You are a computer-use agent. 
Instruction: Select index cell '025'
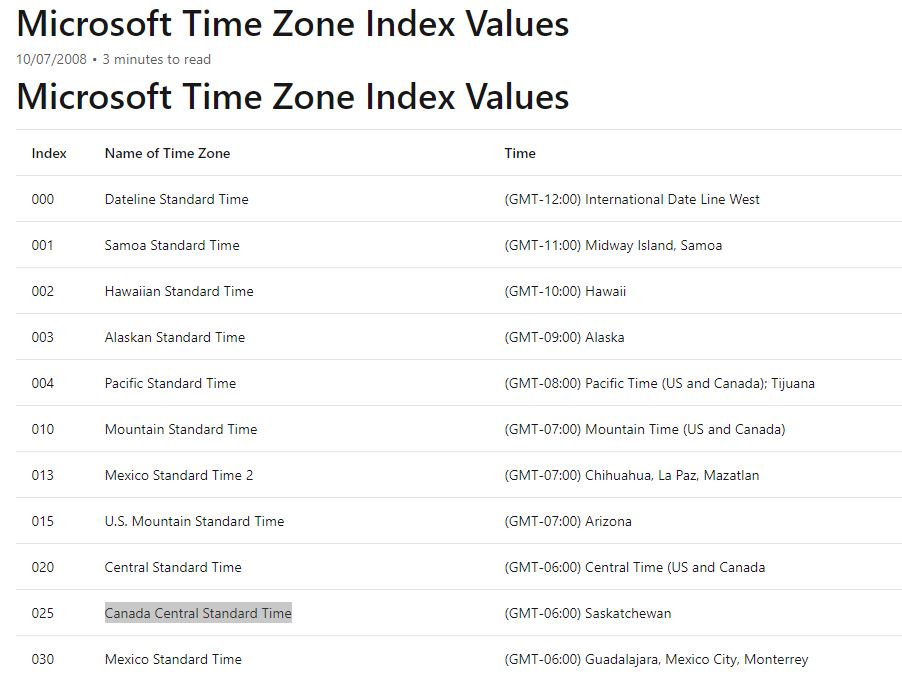43,613
